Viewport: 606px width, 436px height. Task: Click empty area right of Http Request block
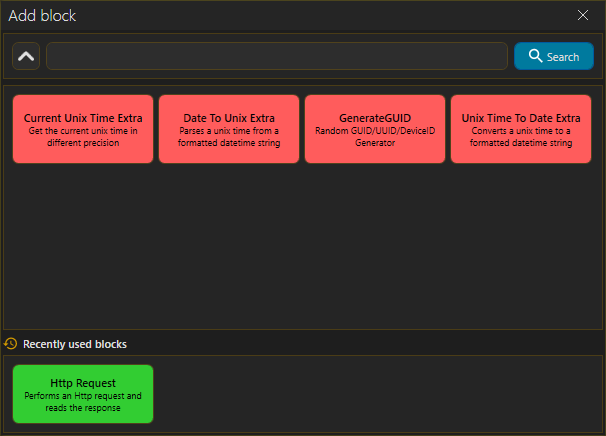click(x=380, y=394)
